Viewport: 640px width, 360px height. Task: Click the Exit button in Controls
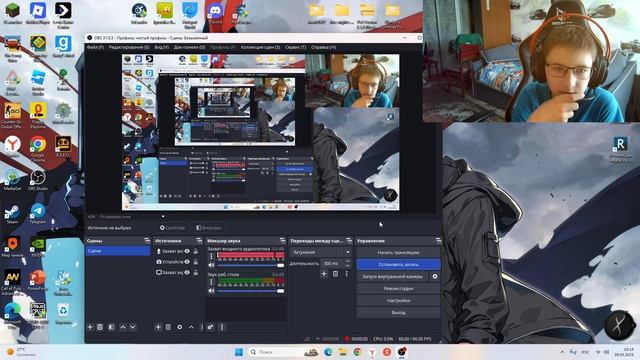(398, 313)
